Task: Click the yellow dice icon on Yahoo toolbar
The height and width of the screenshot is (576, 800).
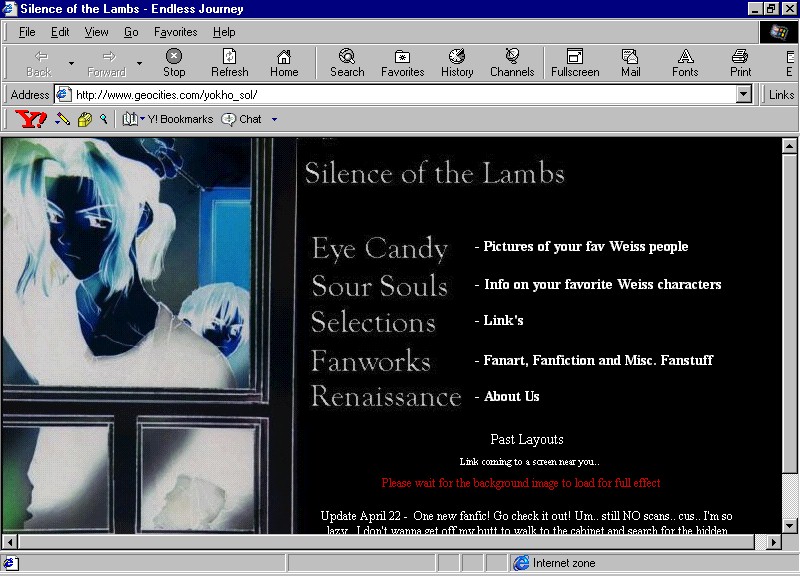Action: coord(85,119)
